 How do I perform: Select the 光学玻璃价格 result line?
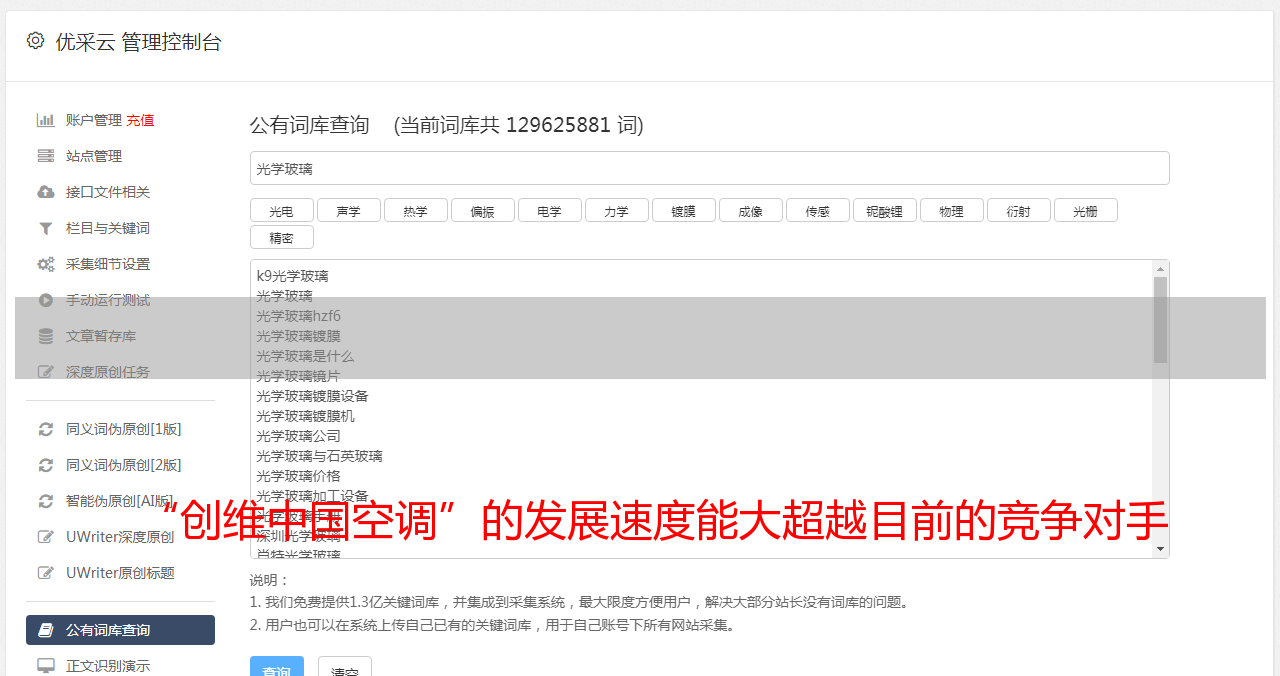coord(298,476)
